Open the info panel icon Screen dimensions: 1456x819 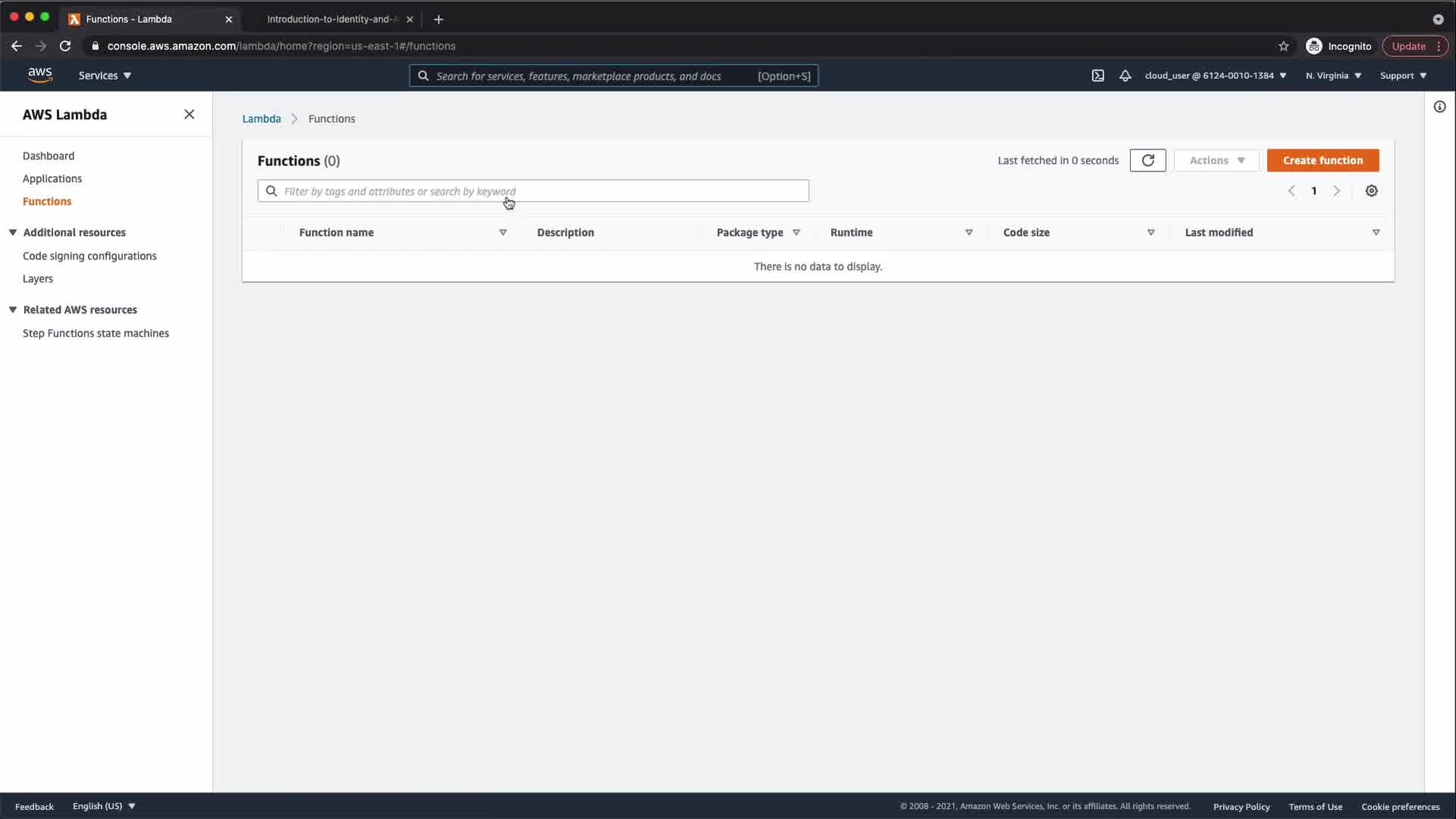(x=1439, y=107)
